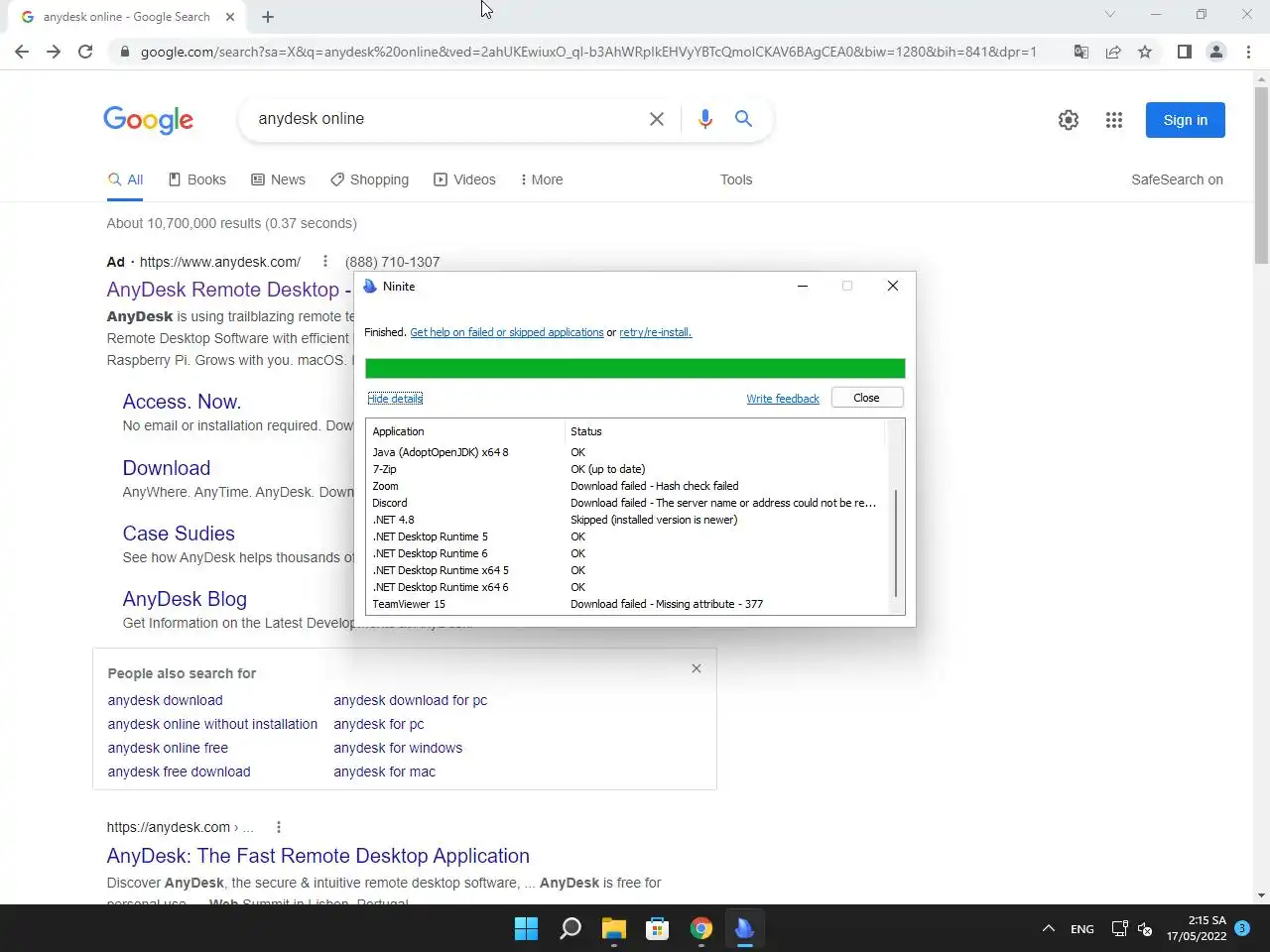Image resolution: width=1270 pixels, height=952 pixels.
Task: Click the Sign in button
Action: 1186,120
